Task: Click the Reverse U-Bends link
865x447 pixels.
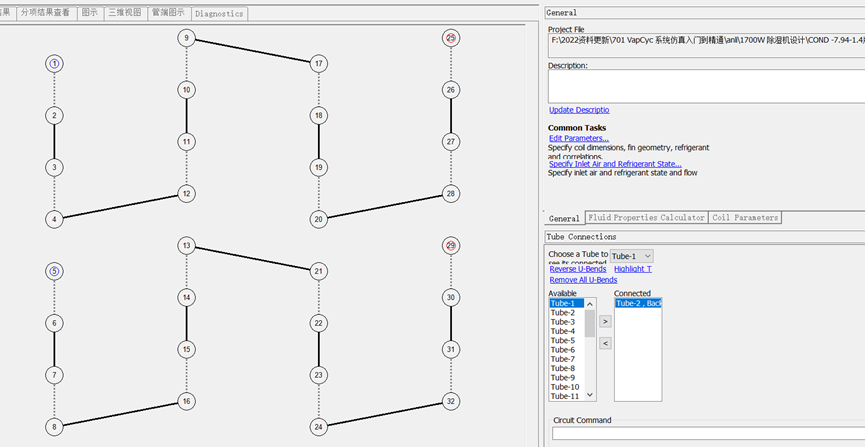Action: 578,269
